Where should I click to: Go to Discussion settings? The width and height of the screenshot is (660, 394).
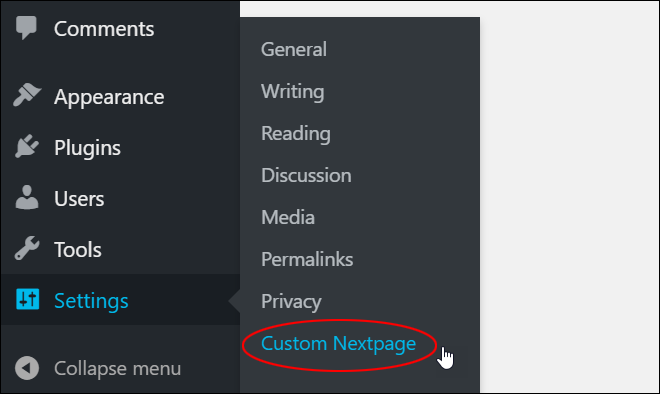point(306,175)
